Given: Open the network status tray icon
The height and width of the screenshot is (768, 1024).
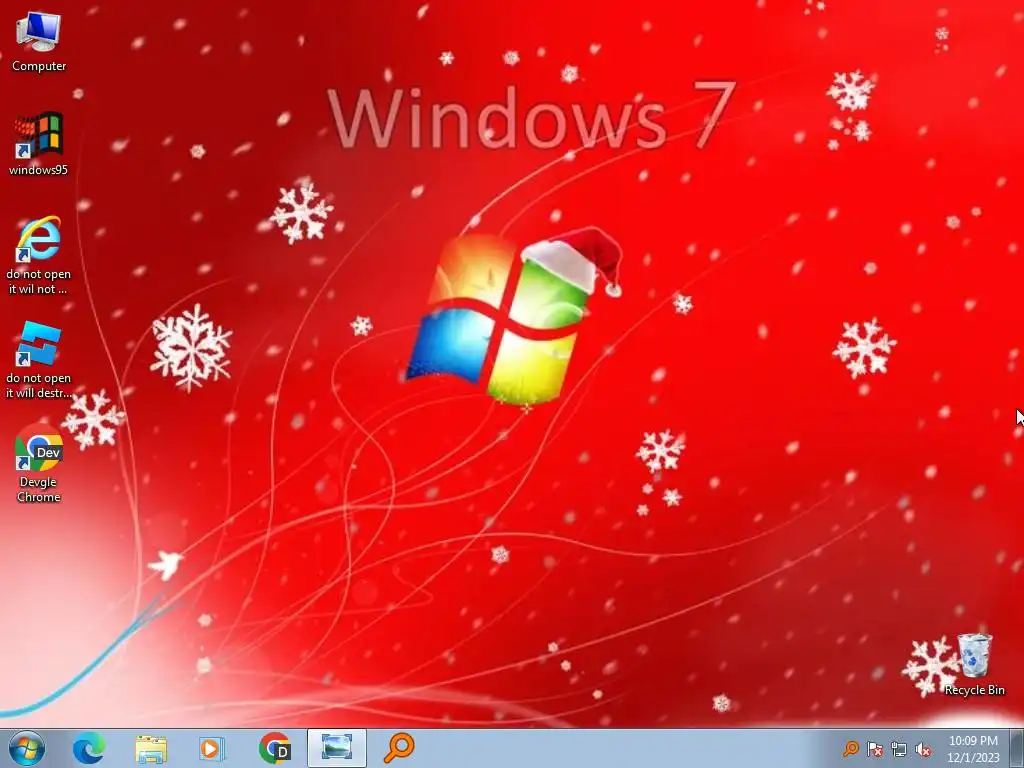Looking at the screenshot, I should [899, 749].
